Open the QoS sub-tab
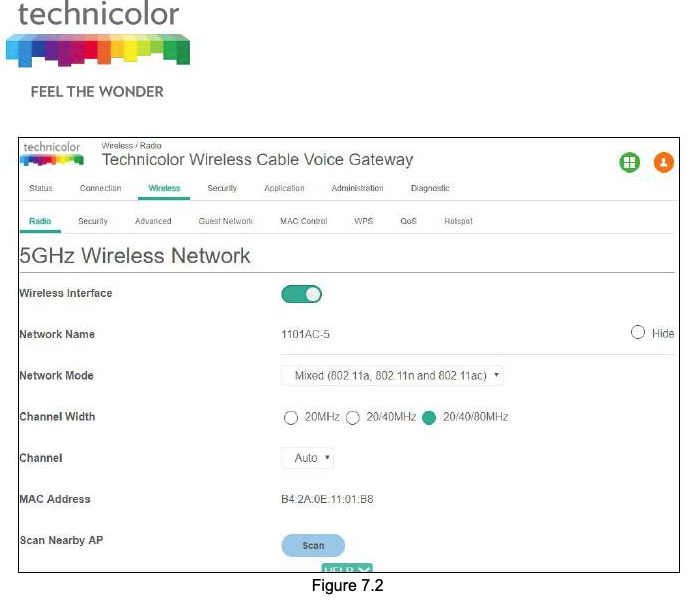Viewport: 692px width, 604px height. [409, 221]
